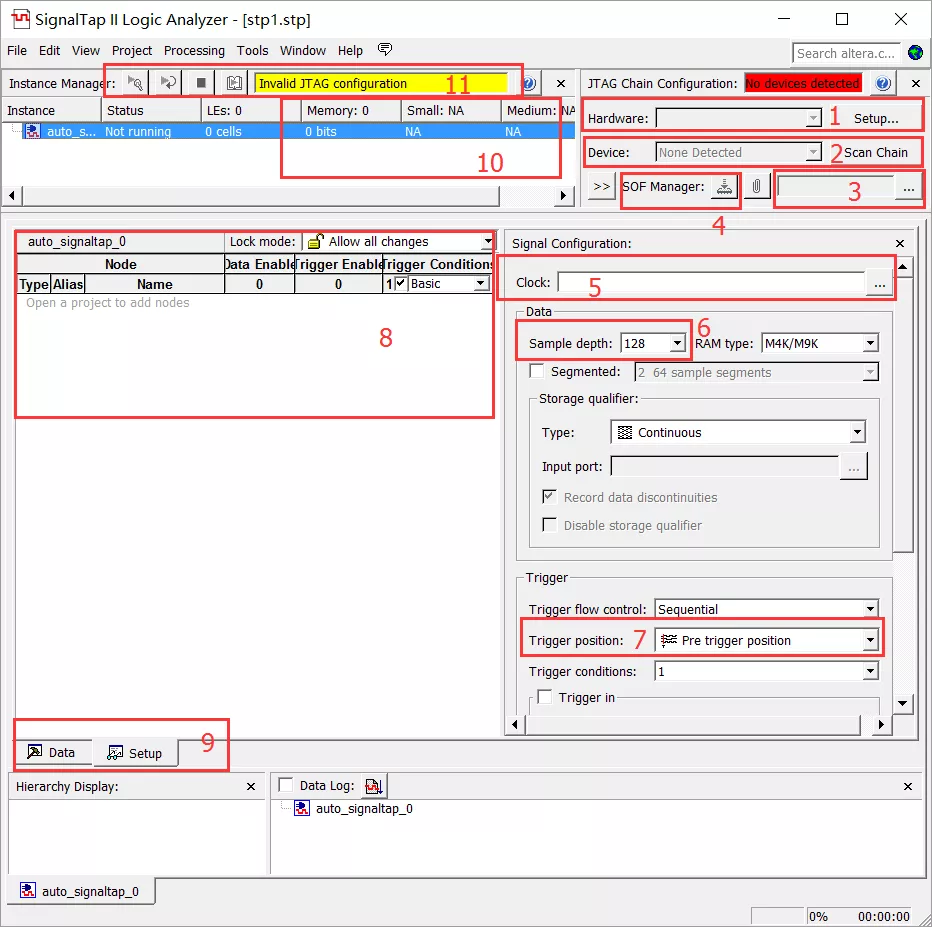
Task: Close the Instance Manager panel
Action: [x=561, y=84]
